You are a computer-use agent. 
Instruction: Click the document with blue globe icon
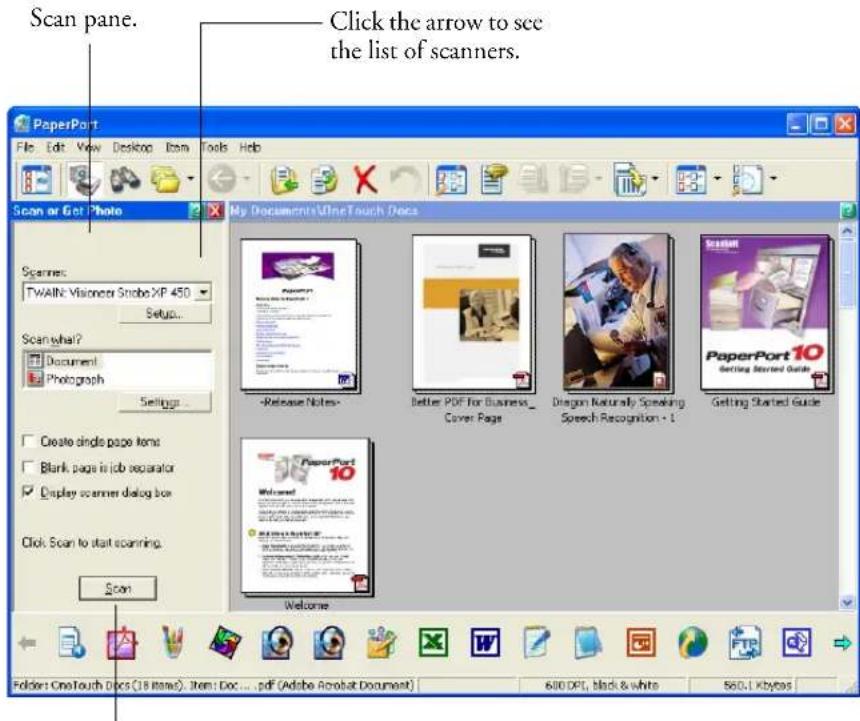[x=72, y=643]
